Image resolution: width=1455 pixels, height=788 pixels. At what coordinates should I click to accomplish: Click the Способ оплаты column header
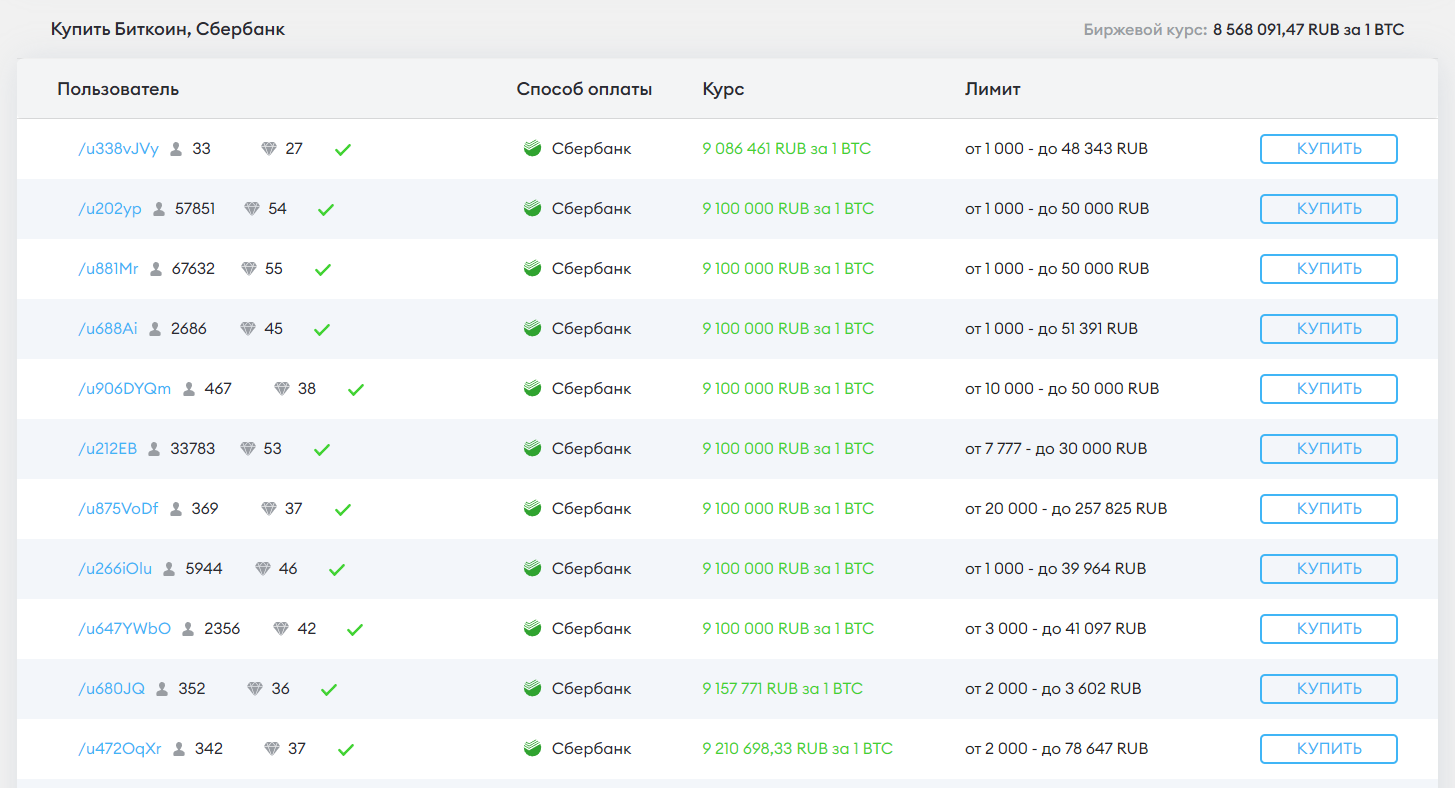(584, 89)
